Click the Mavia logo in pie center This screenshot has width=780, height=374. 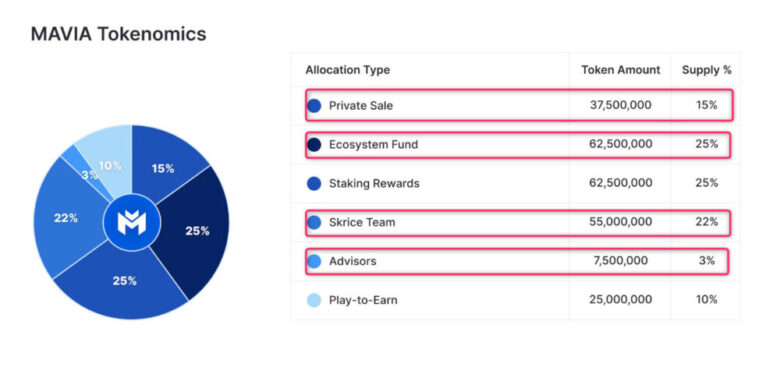coord(132,222)
